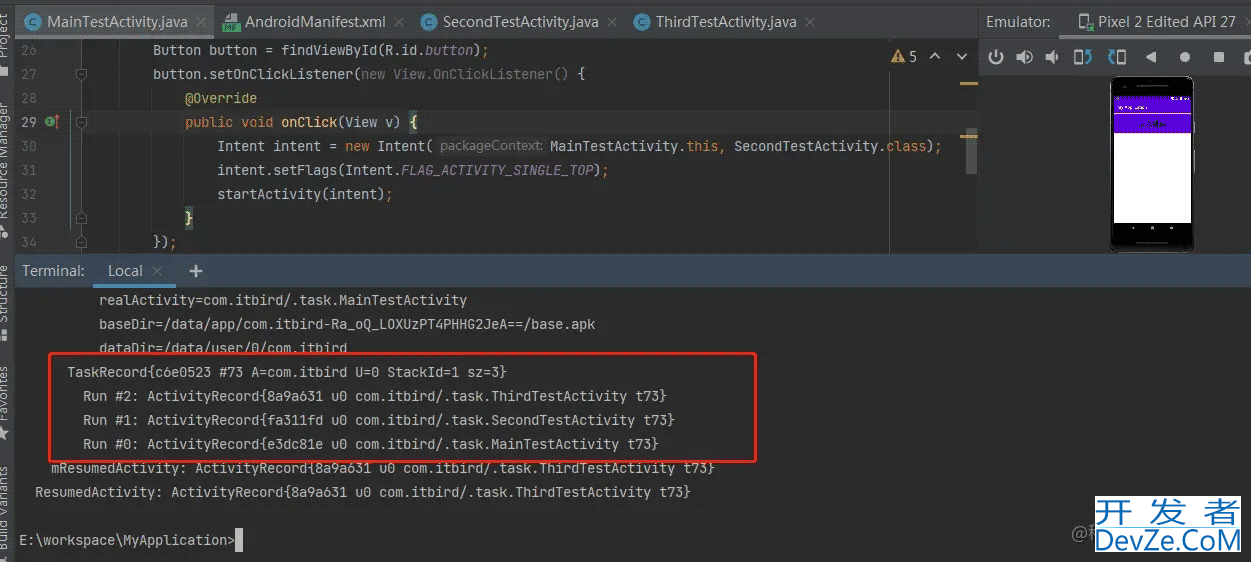Image resolution: width=1251 pixels, height=562 pixels.
Task: Switch to AndroidManifest.xml editor tab
Action: [x=316, y=22]
